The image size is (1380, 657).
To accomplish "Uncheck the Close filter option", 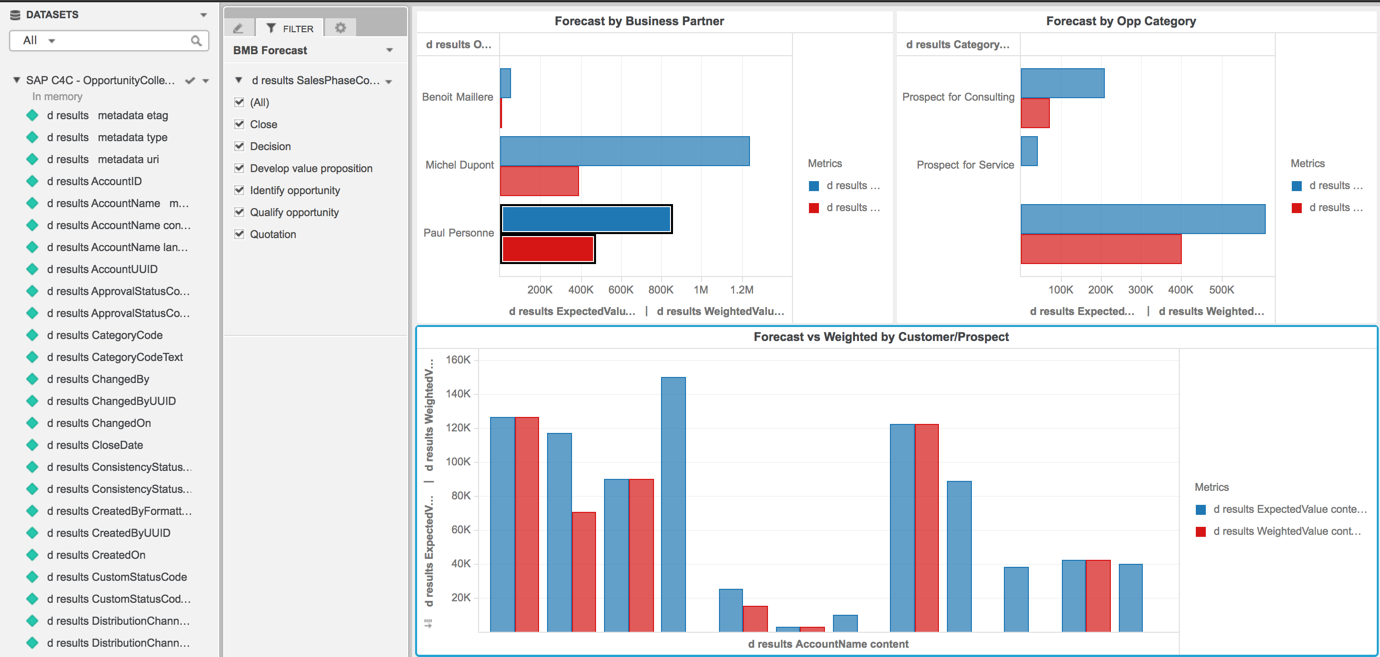I will (x=238, y=124).
